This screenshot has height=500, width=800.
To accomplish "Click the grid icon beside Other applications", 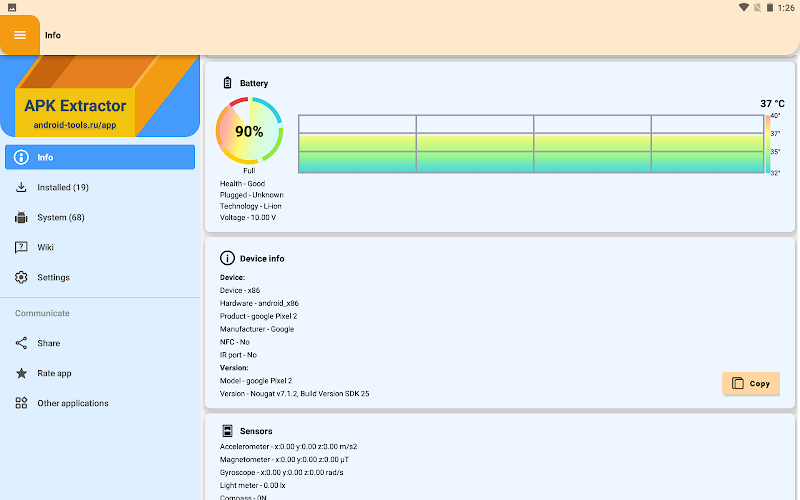I will (x=21, y=403).
